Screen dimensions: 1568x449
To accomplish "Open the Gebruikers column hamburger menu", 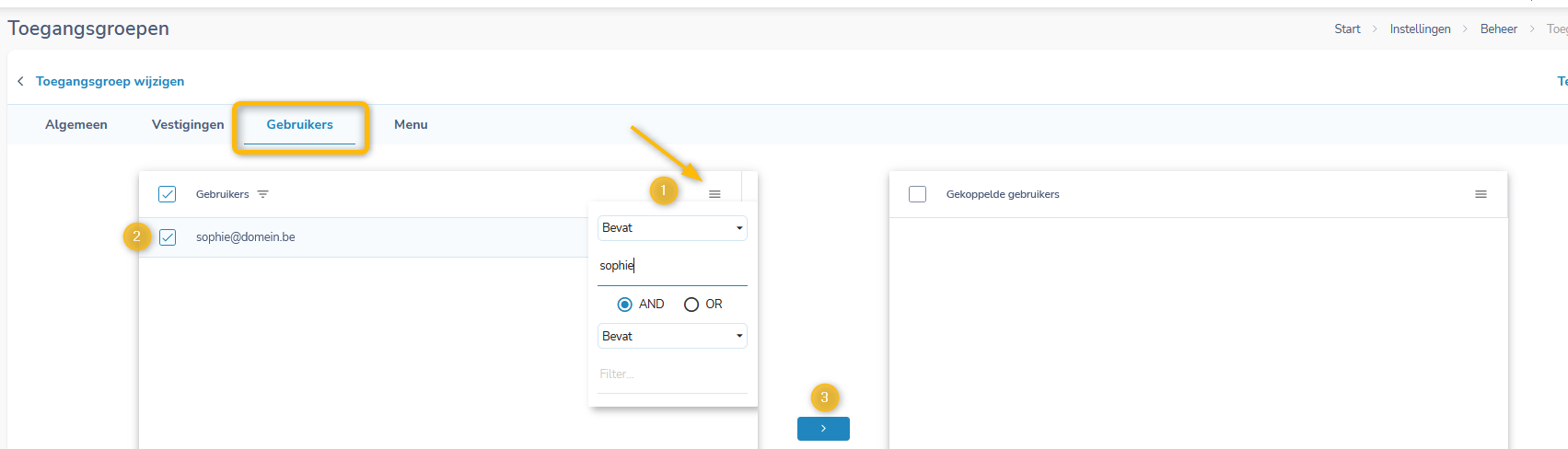I will (714, 194).
